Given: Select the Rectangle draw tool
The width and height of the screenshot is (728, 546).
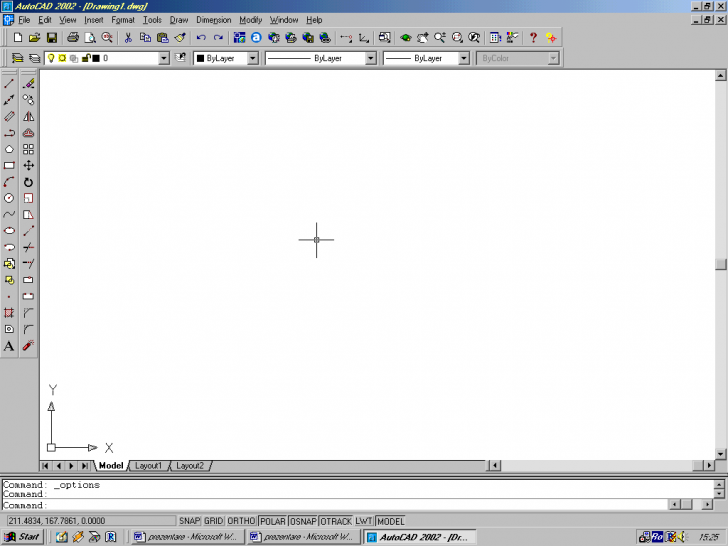Looking at the screenshot, I should pyautogui.click(x=9, y=165).
